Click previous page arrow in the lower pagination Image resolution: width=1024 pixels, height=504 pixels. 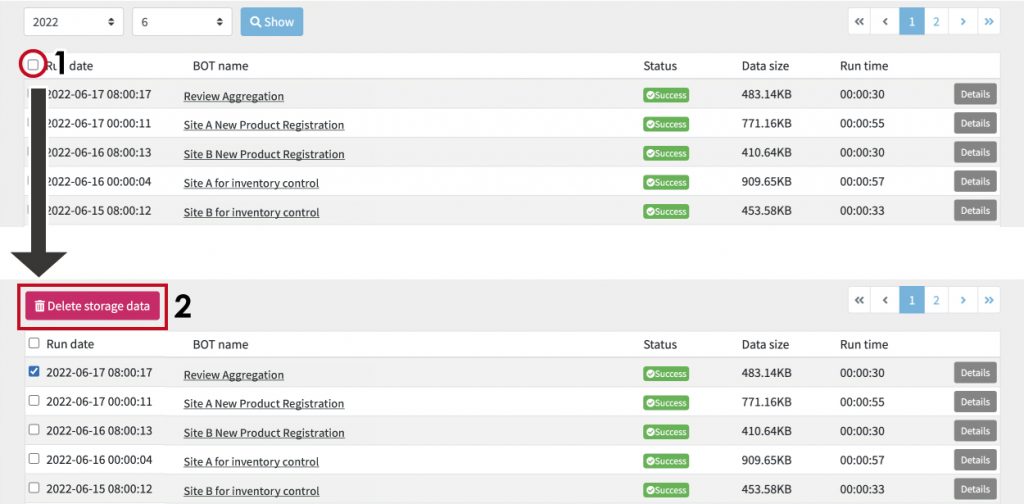pos(885,300)
